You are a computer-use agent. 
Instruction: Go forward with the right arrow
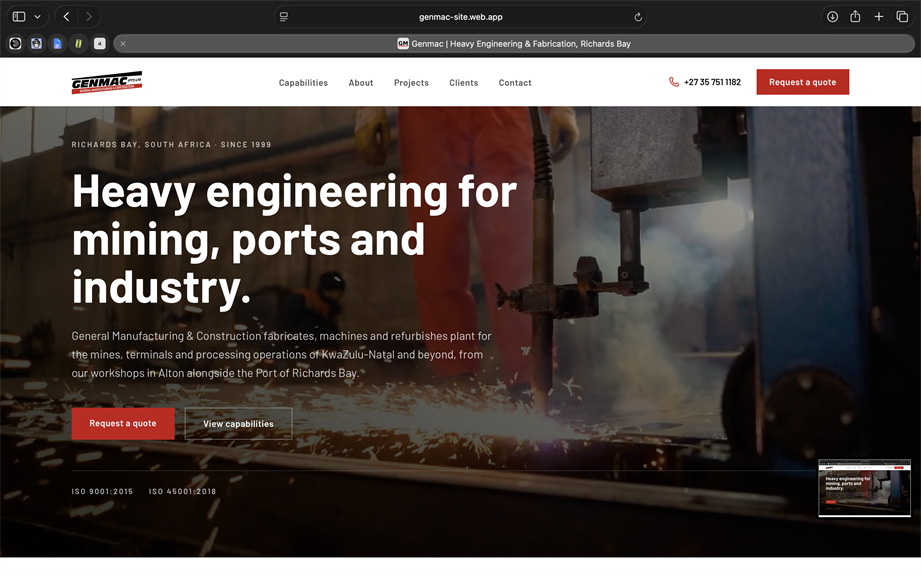pos(89,16)
